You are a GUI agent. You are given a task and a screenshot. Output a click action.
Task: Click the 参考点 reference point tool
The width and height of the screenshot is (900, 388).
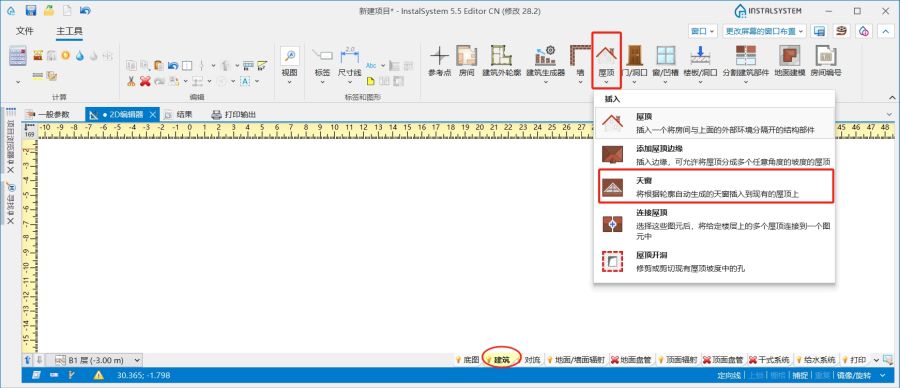440,62
